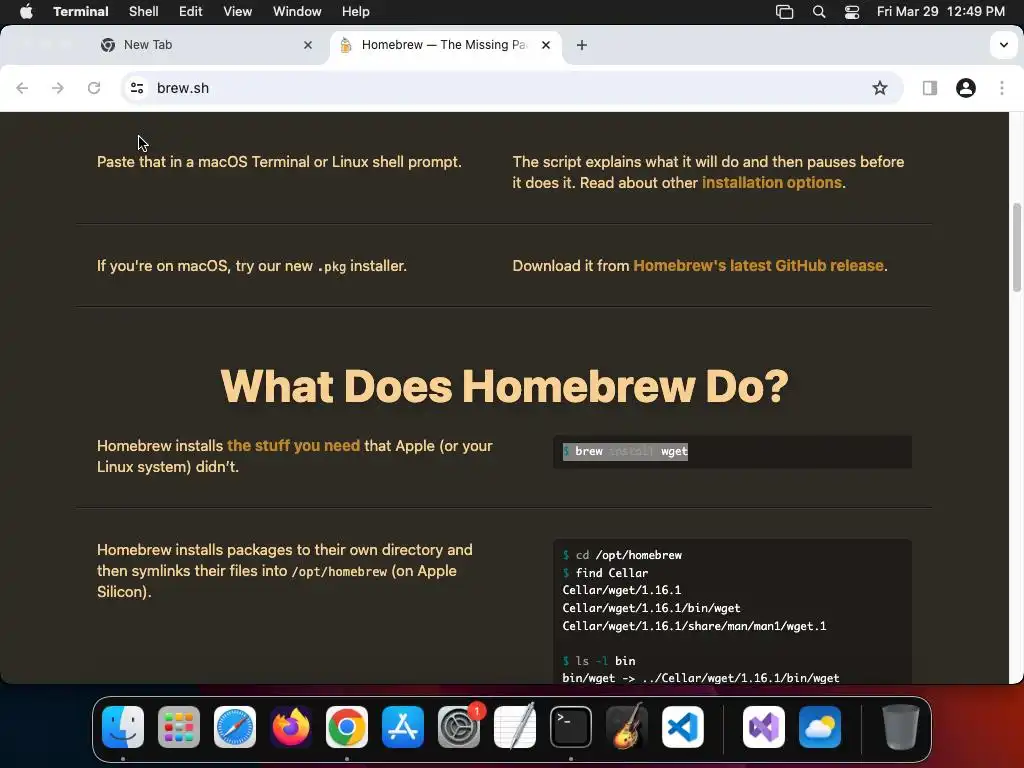Viewport: 1024px width, 768px height.
Task: Open the Help menu
Action: [x=356, y=12]
